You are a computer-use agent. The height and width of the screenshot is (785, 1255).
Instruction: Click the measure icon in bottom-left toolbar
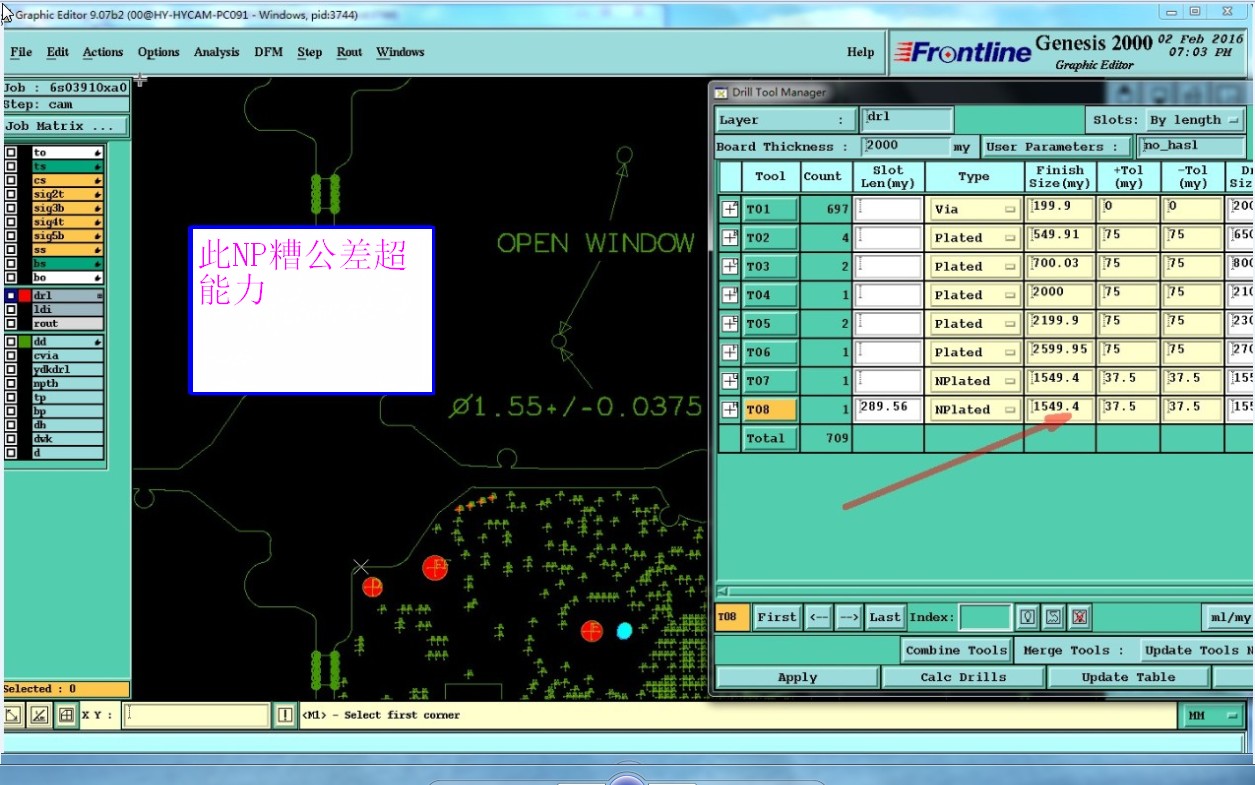click(40, 715)
